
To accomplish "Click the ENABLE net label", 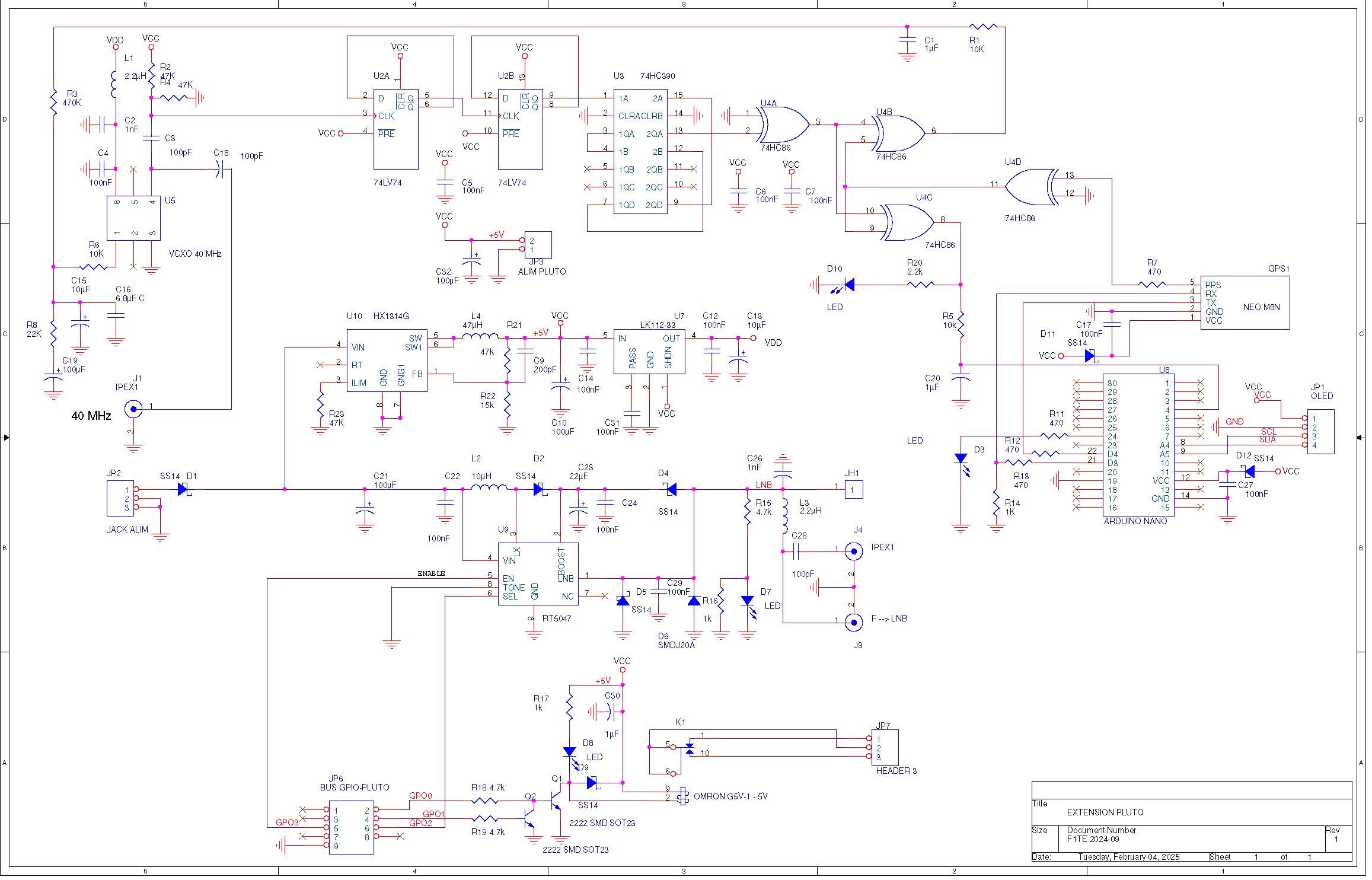I will point(431,573).
